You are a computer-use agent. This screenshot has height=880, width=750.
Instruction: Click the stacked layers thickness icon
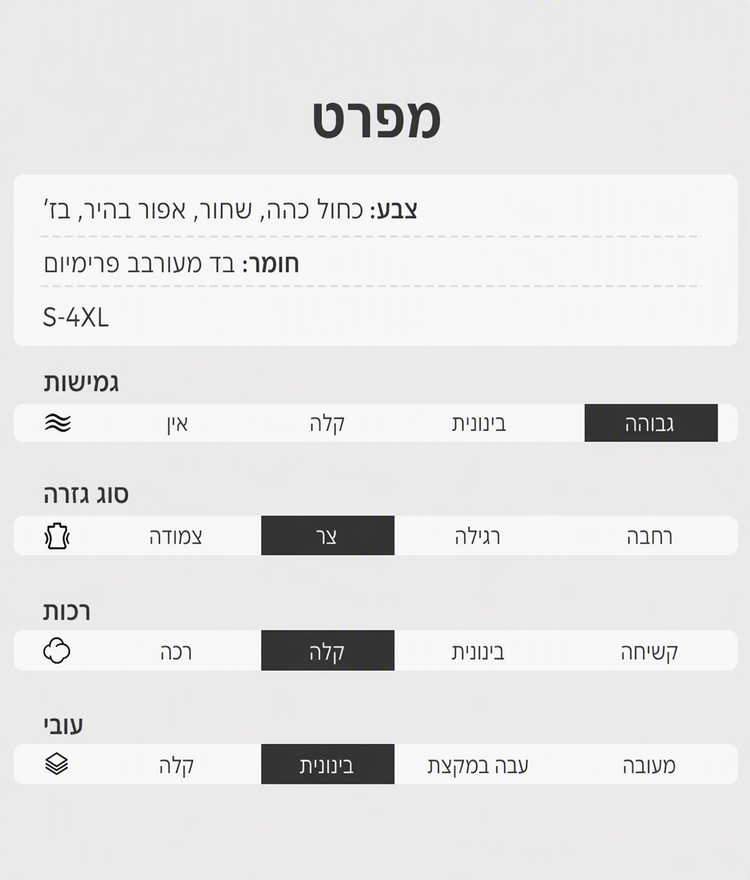pyautogui.click(x=57, y=764)
